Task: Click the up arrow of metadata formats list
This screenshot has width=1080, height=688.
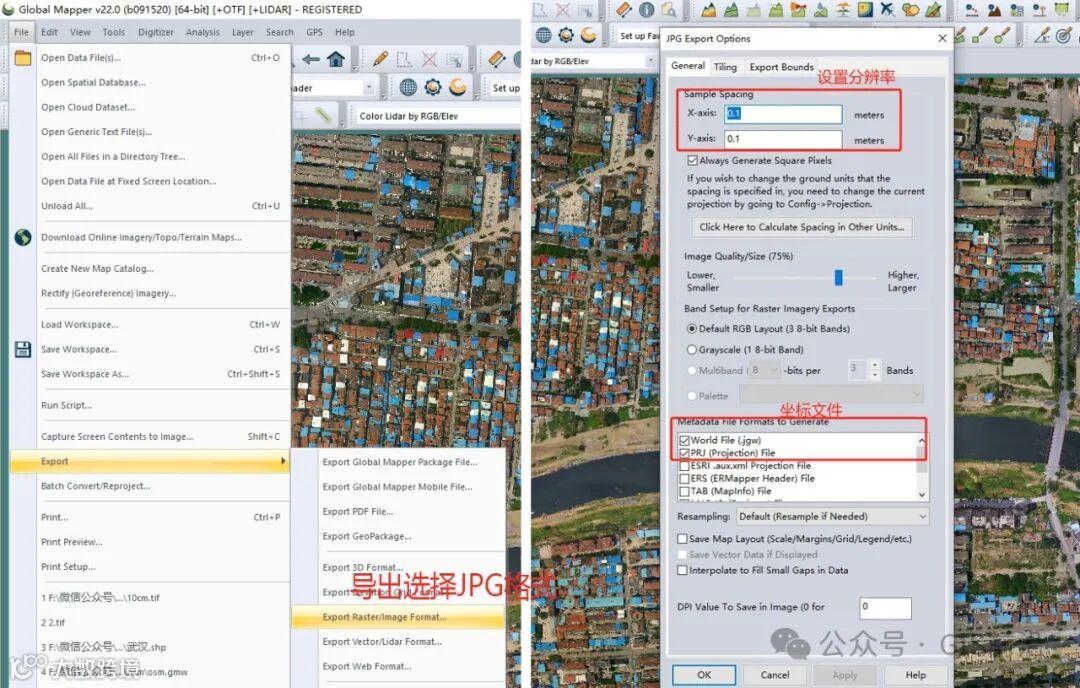Action: [x=922, y=440]
